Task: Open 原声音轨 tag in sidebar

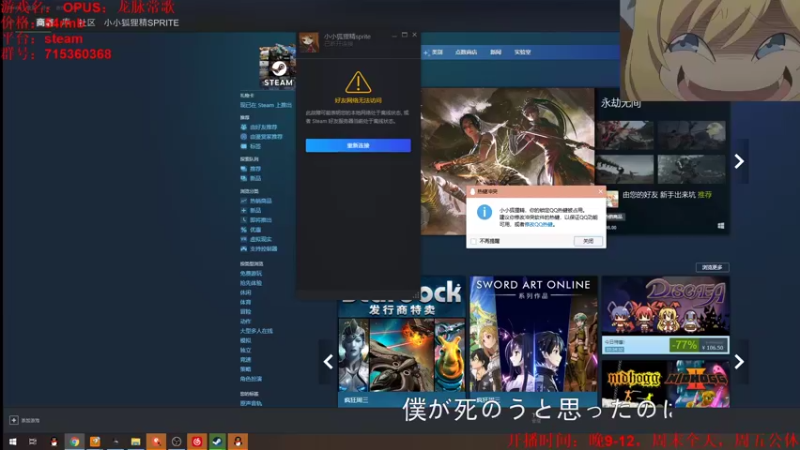Action: (251, 404)
